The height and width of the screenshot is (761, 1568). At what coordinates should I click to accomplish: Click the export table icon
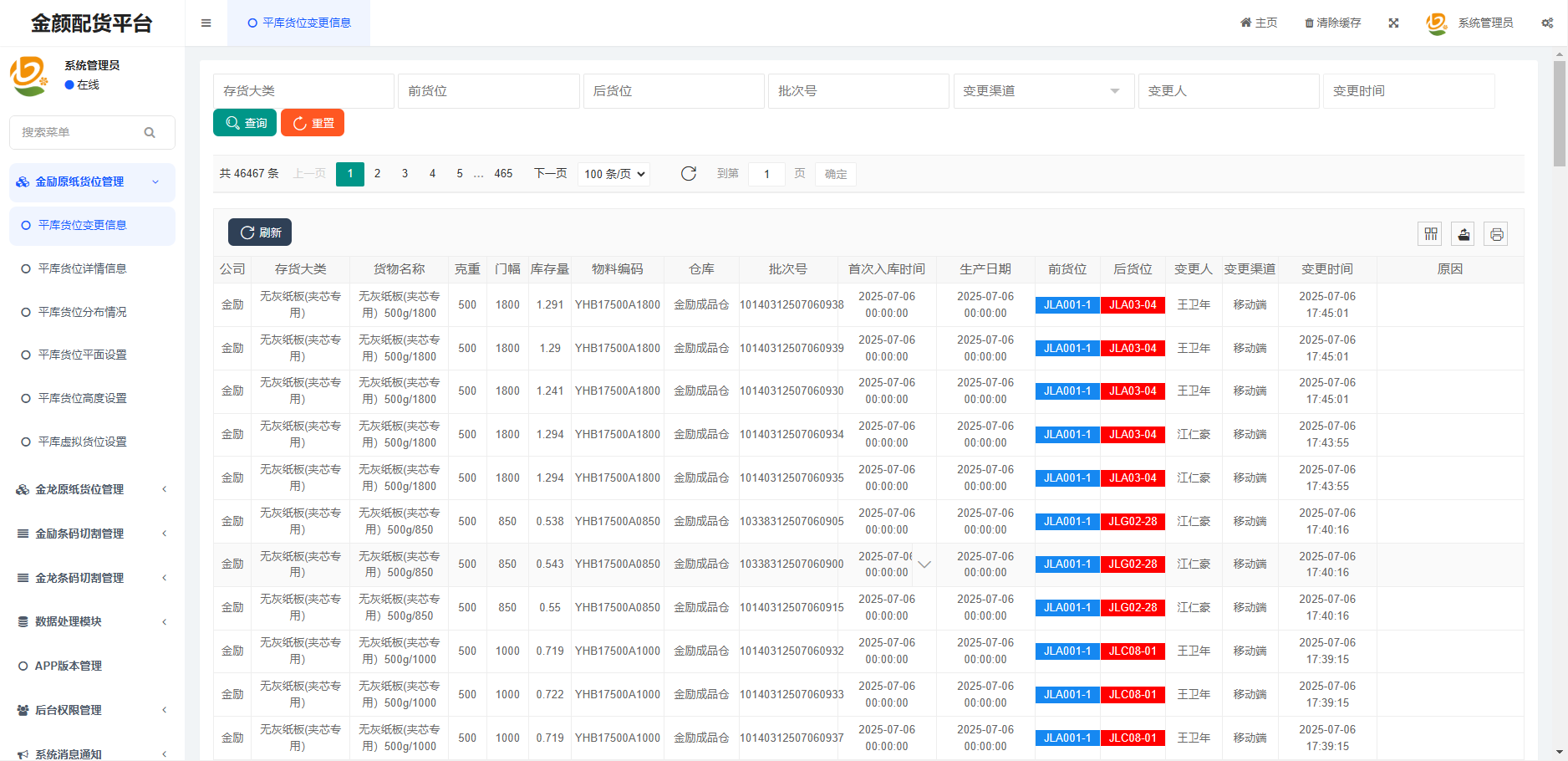click(x=1464, y=234)
